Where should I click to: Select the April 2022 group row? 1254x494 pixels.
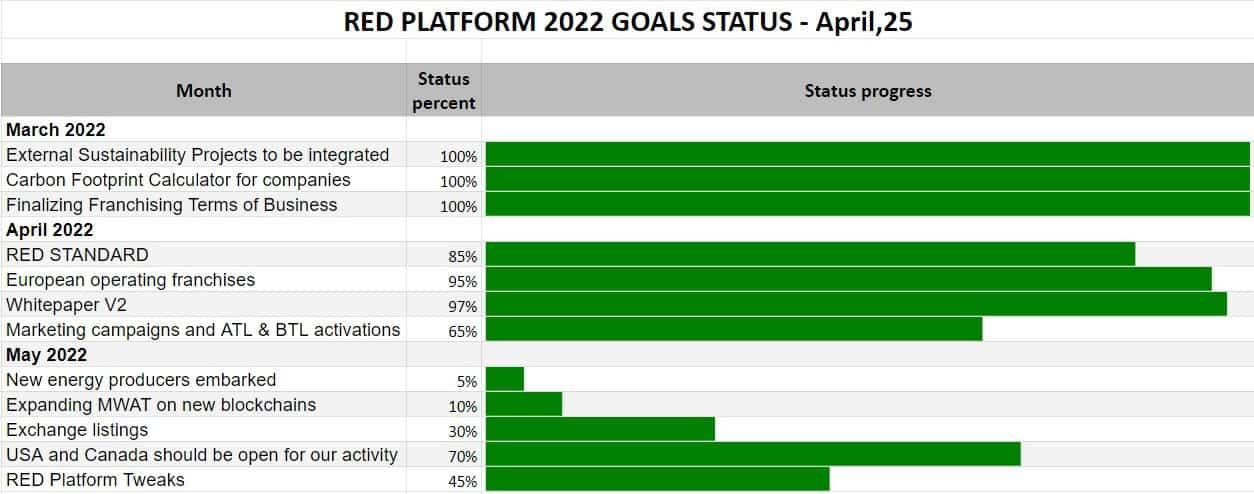pyautogui.click(x=50, y=229)
